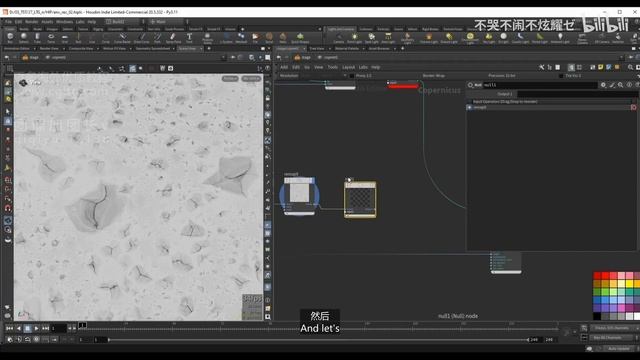Toggle the real-time playback button
The height and width of the screenshot is (360, 640).
pyautogui.click(x=10, y=339)
